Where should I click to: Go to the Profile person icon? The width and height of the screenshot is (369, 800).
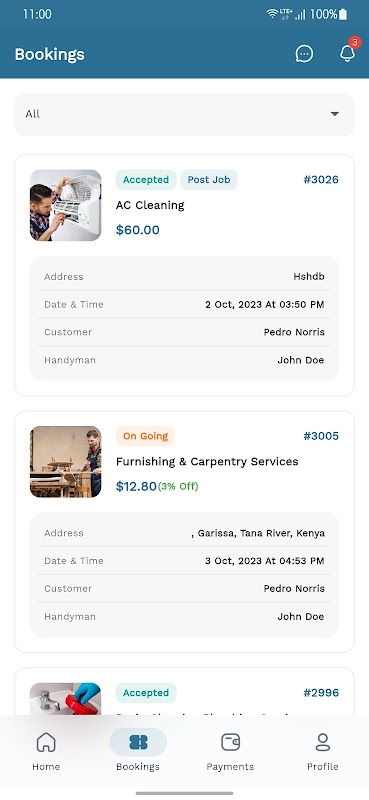[x=323, y=742]
